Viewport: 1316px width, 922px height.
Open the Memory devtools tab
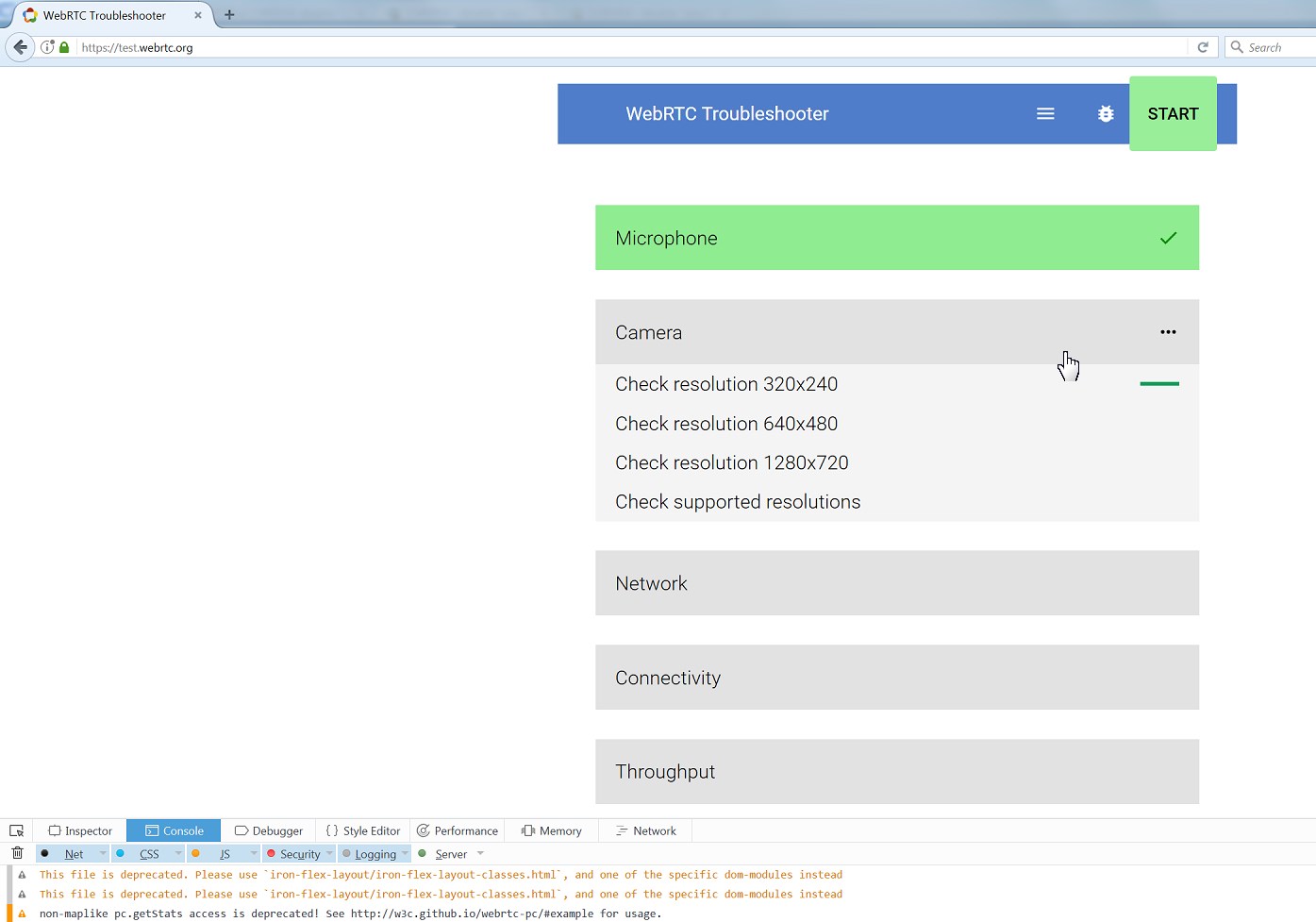(x=552, y=830)
